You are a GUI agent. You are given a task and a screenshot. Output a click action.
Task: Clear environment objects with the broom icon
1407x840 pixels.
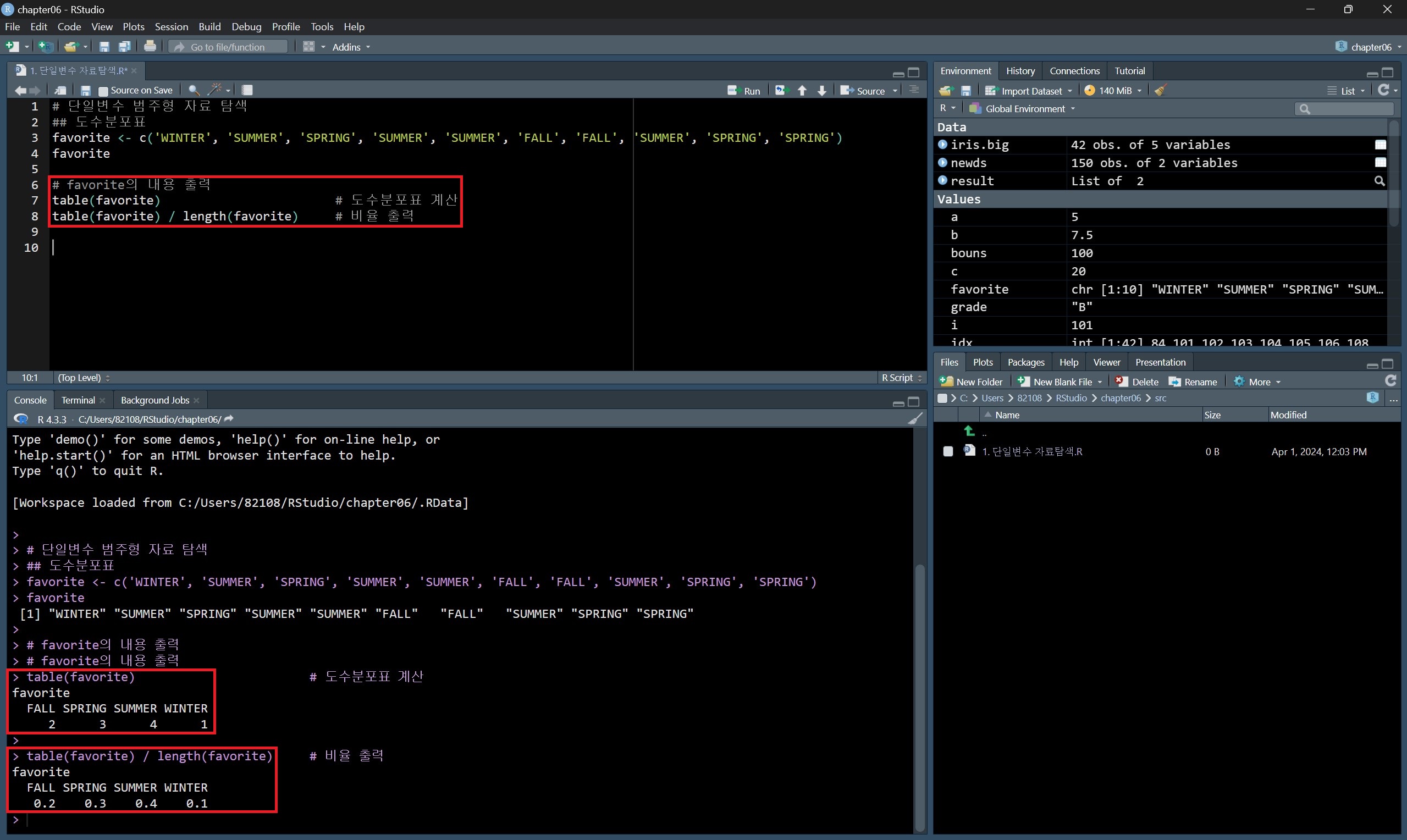coord(1160,91)
